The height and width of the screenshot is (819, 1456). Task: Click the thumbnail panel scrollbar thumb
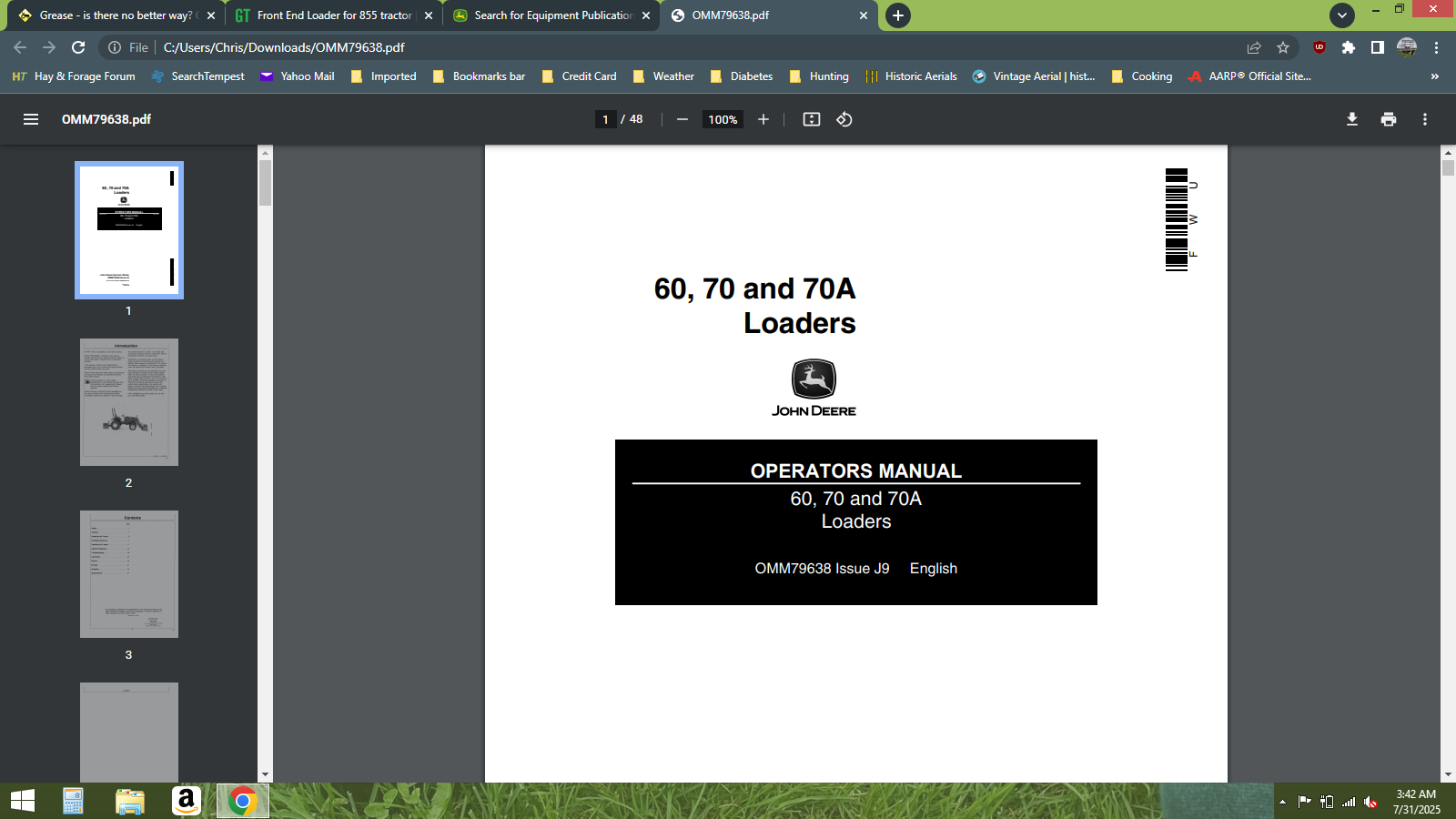click(x=265, y=183)
